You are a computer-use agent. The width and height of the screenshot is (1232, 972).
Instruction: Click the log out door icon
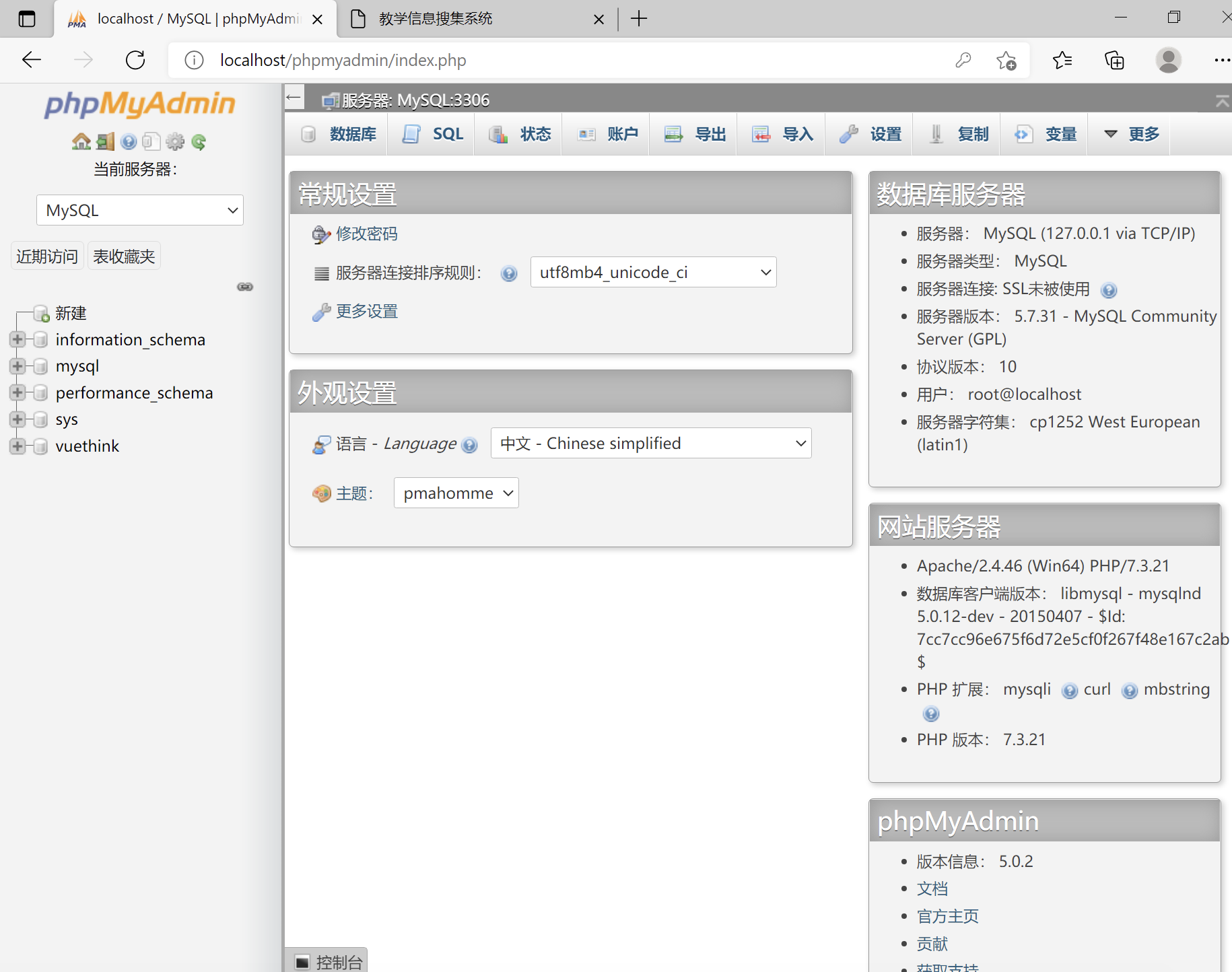[105, 141]
